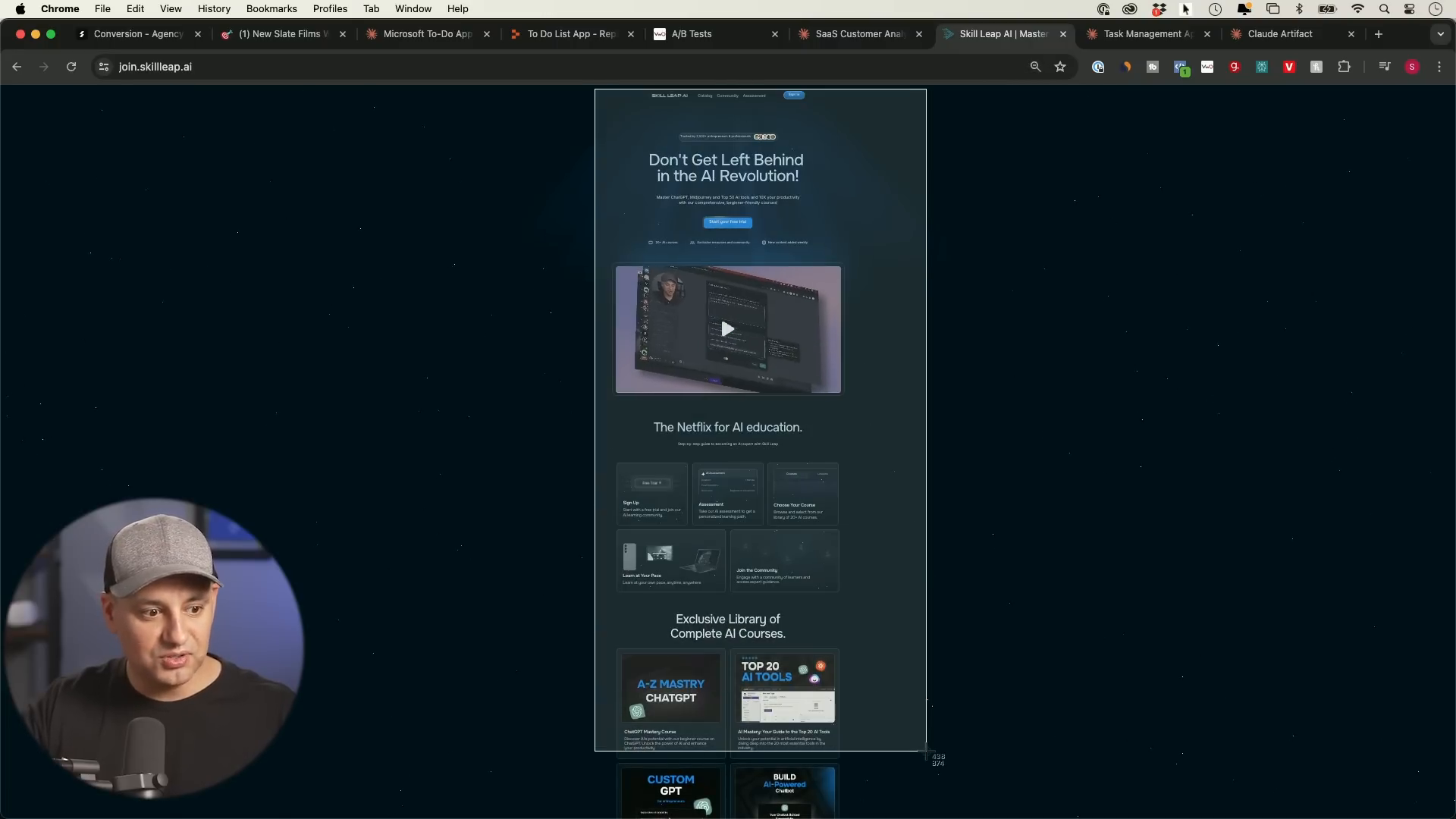Click the battery status icon
The height and width of the screenshot is (819, 1456).
[1327, 9]
